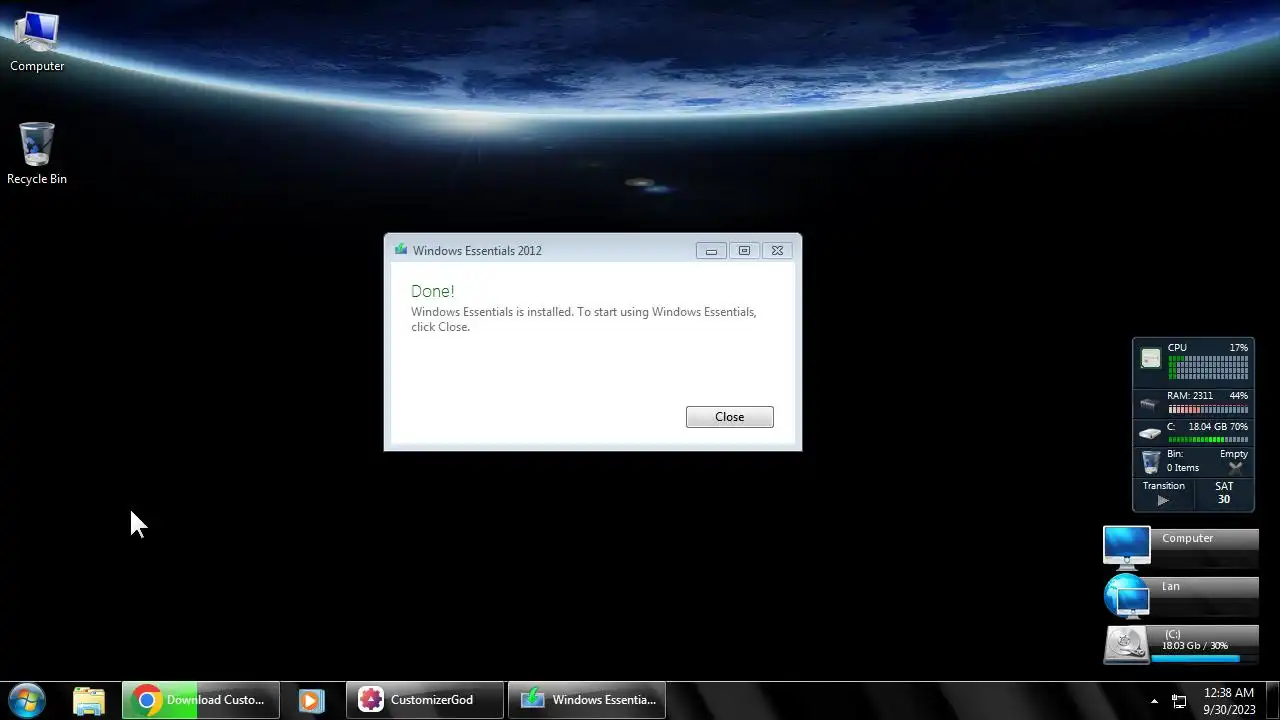Show hidden system tray icons

click(1154, 701)
